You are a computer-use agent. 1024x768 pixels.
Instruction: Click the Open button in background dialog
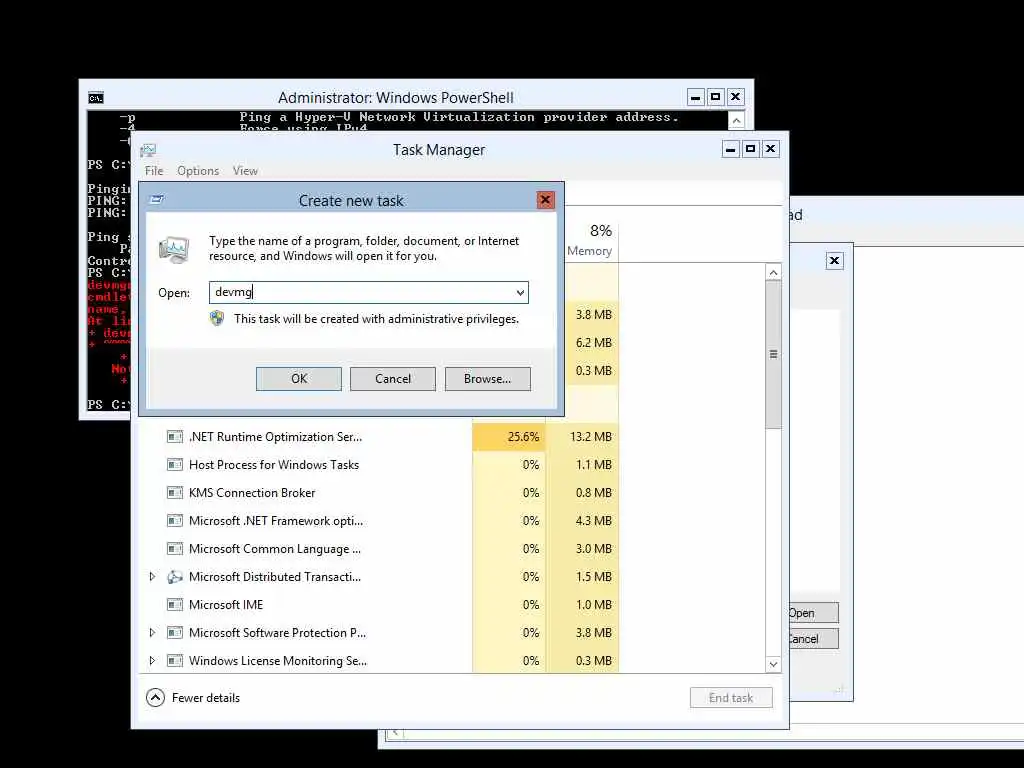[x=813, y=613]
